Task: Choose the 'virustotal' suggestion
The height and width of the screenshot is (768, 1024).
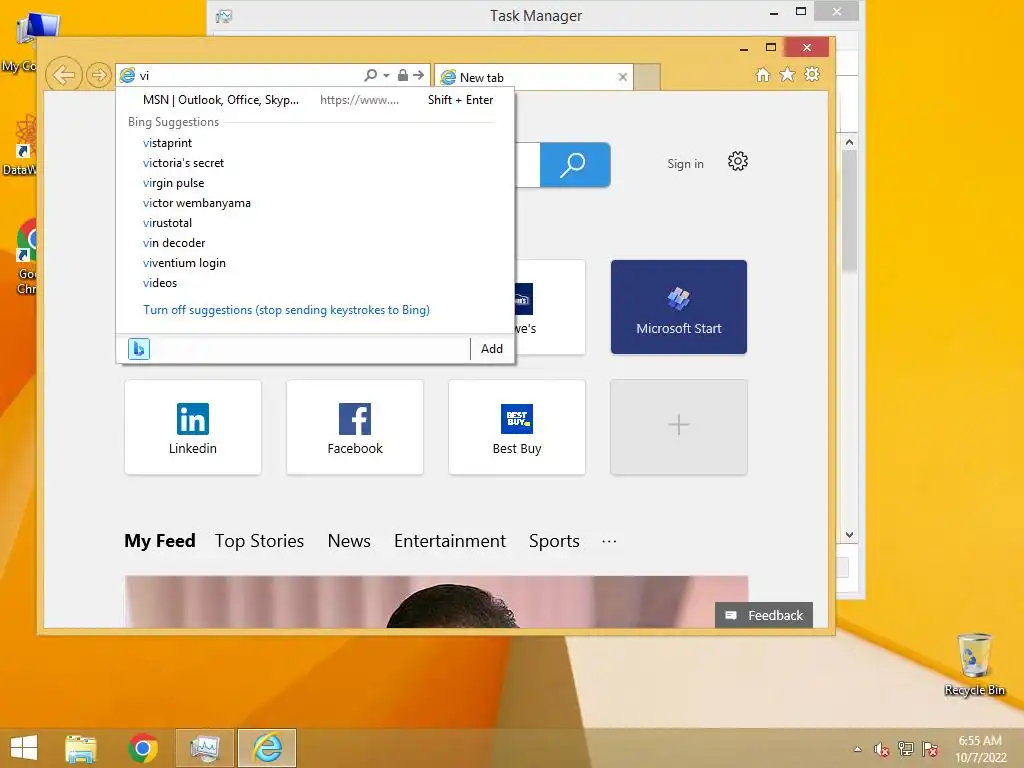Action: click(x=167, y=223)
